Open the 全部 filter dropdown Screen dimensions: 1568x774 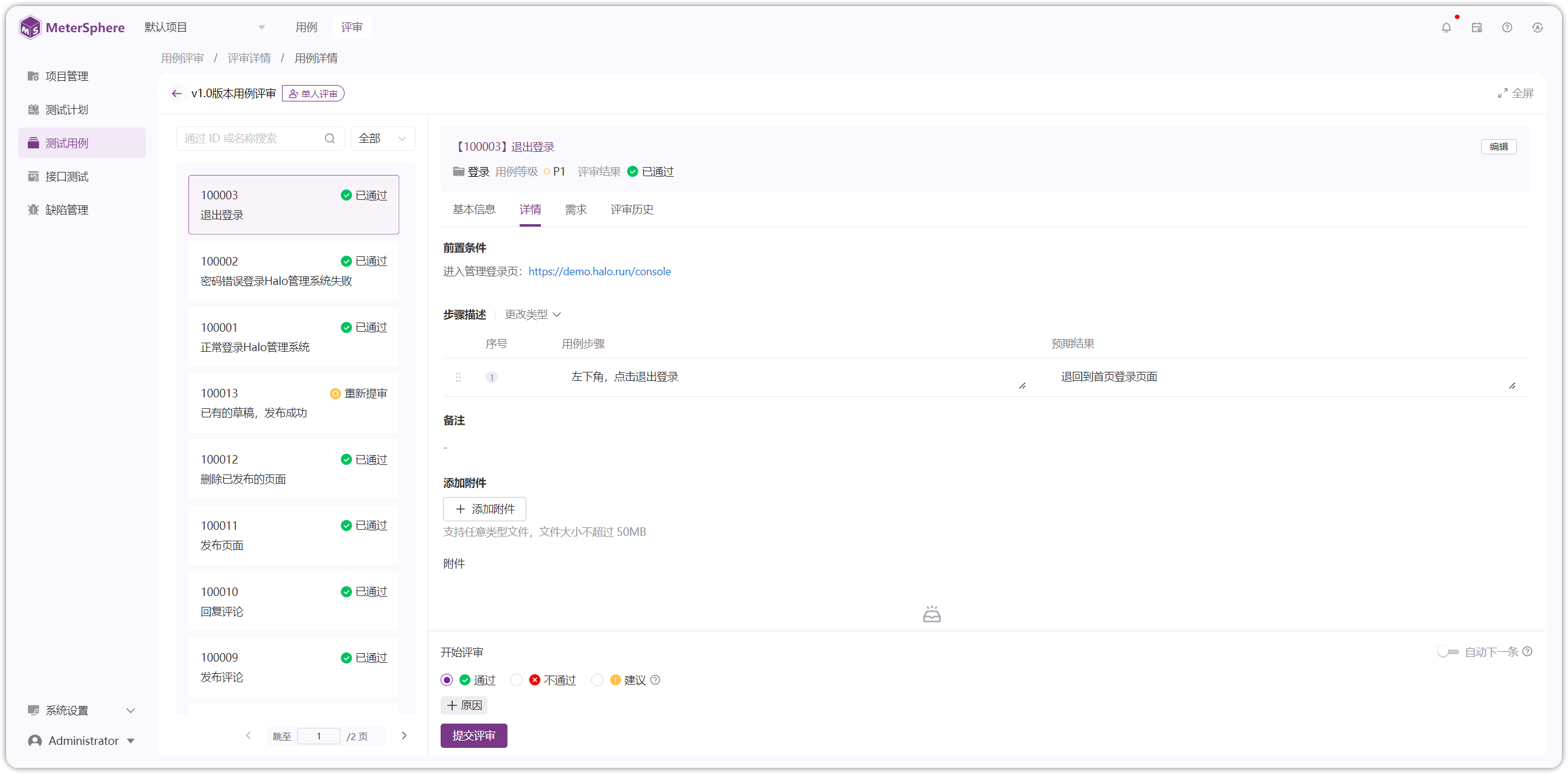[x=383, y=138]
